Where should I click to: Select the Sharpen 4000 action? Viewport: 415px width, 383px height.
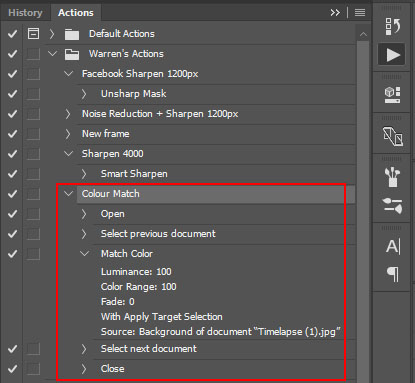click(113, 154)
